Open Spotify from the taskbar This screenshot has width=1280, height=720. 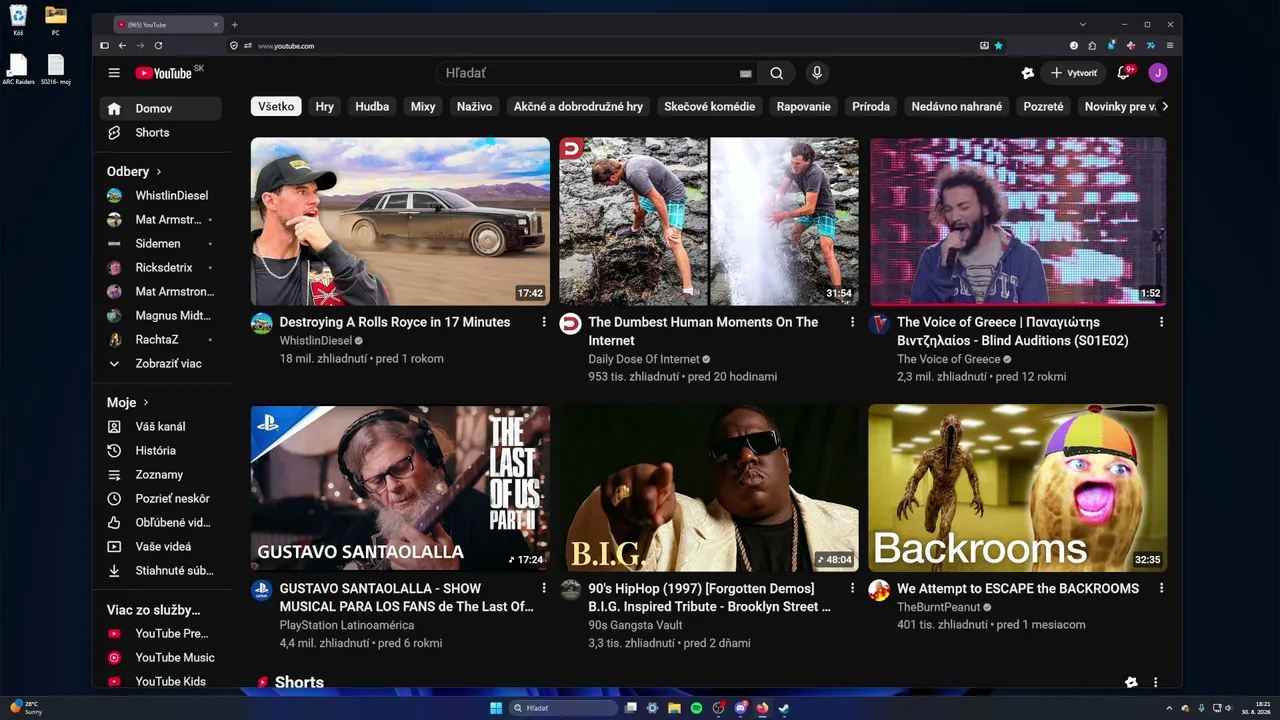pyautogui.click(x=696, y=708)
